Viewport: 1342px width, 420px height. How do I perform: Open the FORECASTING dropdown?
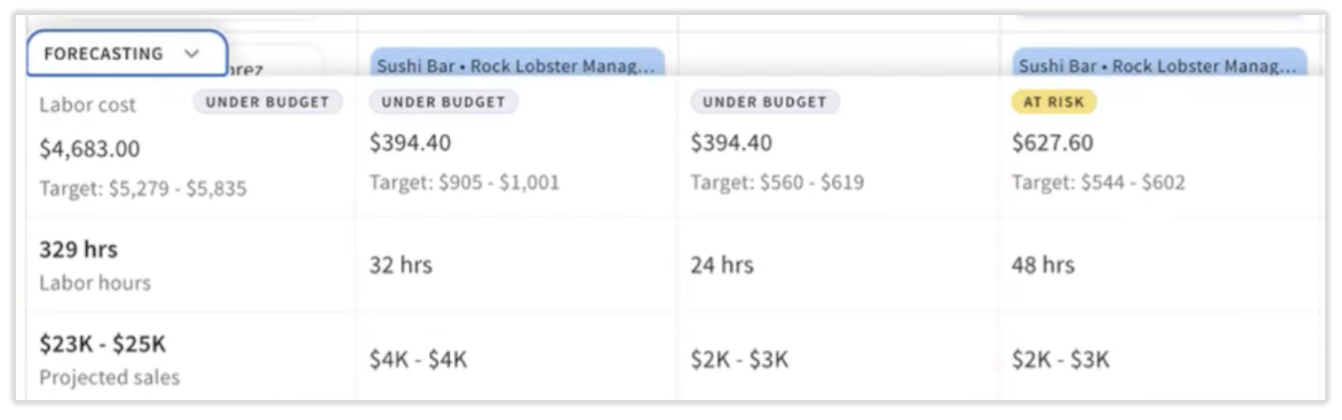(126, 54)
